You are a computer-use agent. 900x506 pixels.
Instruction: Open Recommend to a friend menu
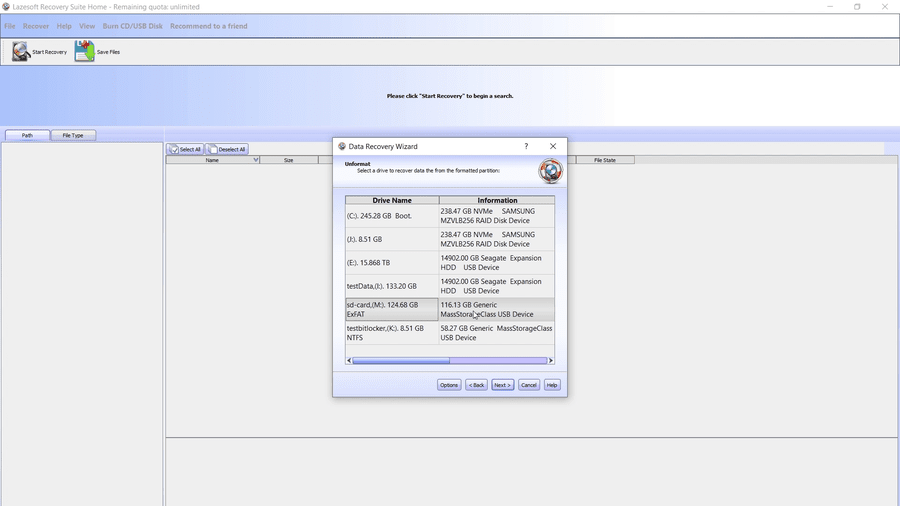(x=208, y=26)
